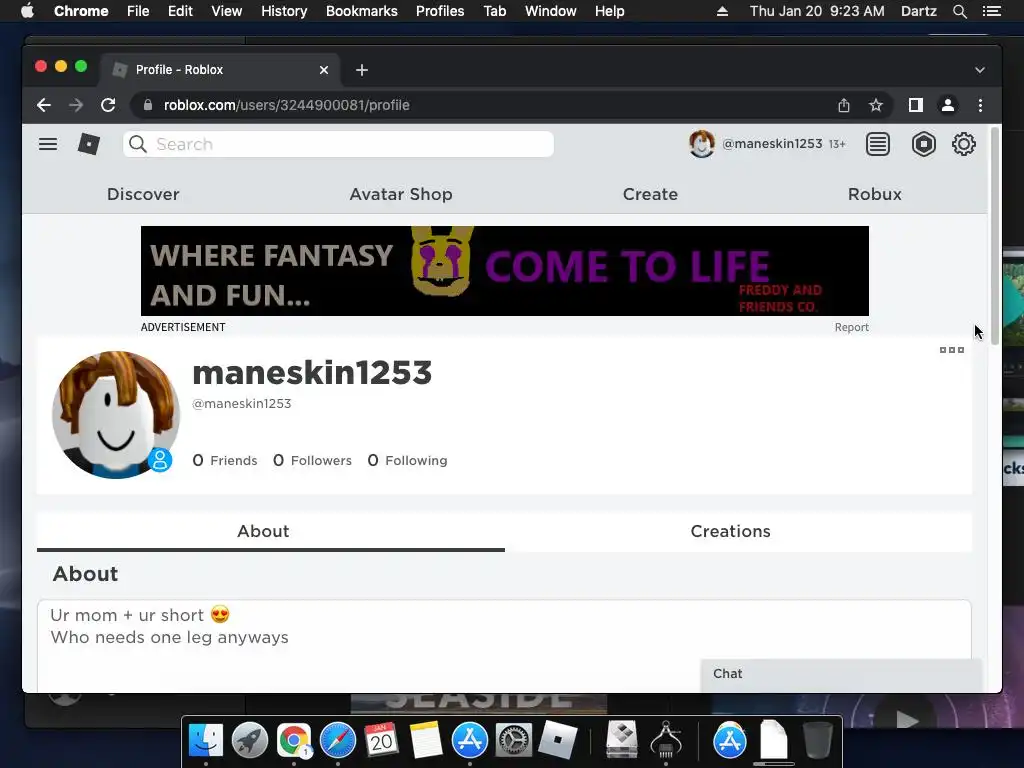The height and width of the screenshot is (768, 1024).
Task: Open Trash from the Dock
Action: tap(817, 741)
